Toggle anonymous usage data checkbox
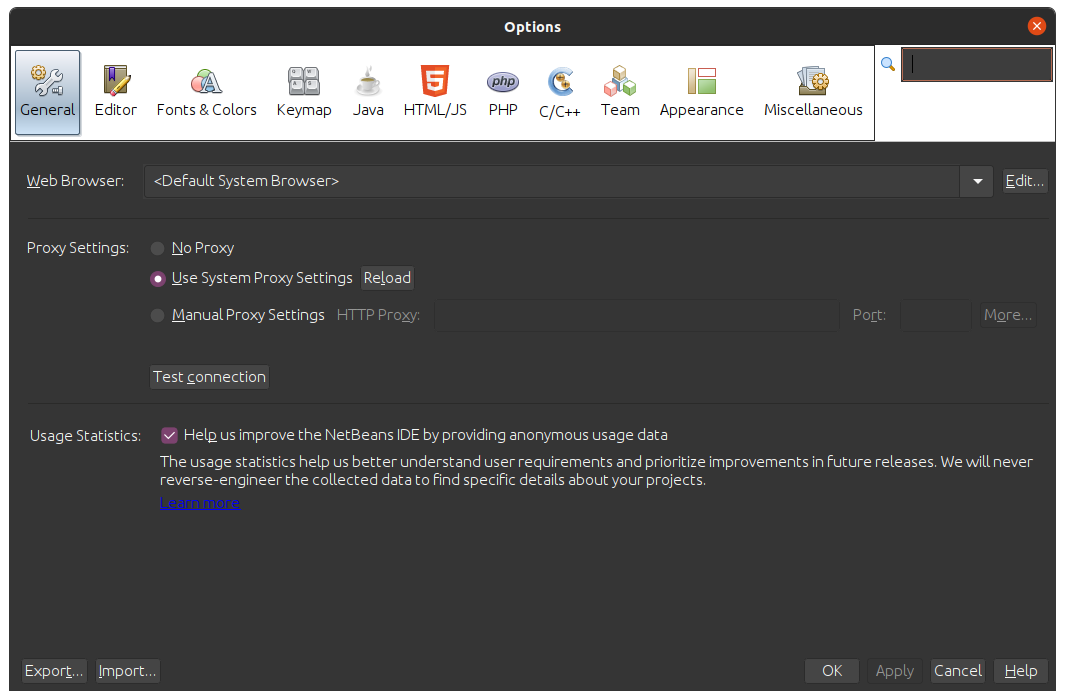Image resolution: width=1065 pixels, height=700 pixels. click(x=169, y=435)
